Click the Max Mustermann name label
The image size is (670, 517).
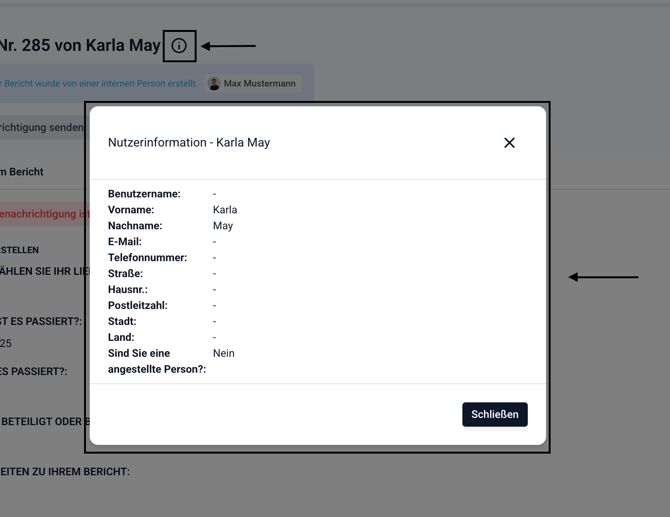coord(259,84)
